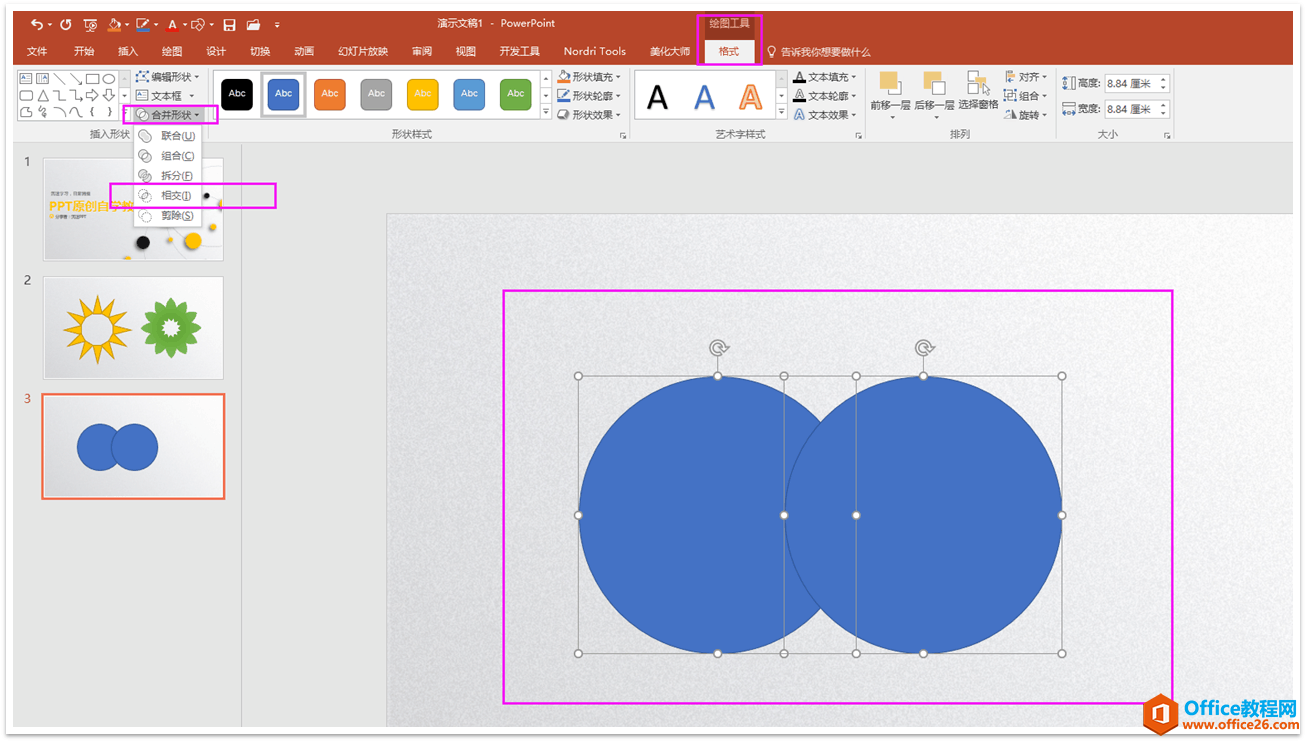The width and height of the screenshot is (1306, 742).
Task: Open Text Outline (文本轮廓) dropdown
Action: 825,96
